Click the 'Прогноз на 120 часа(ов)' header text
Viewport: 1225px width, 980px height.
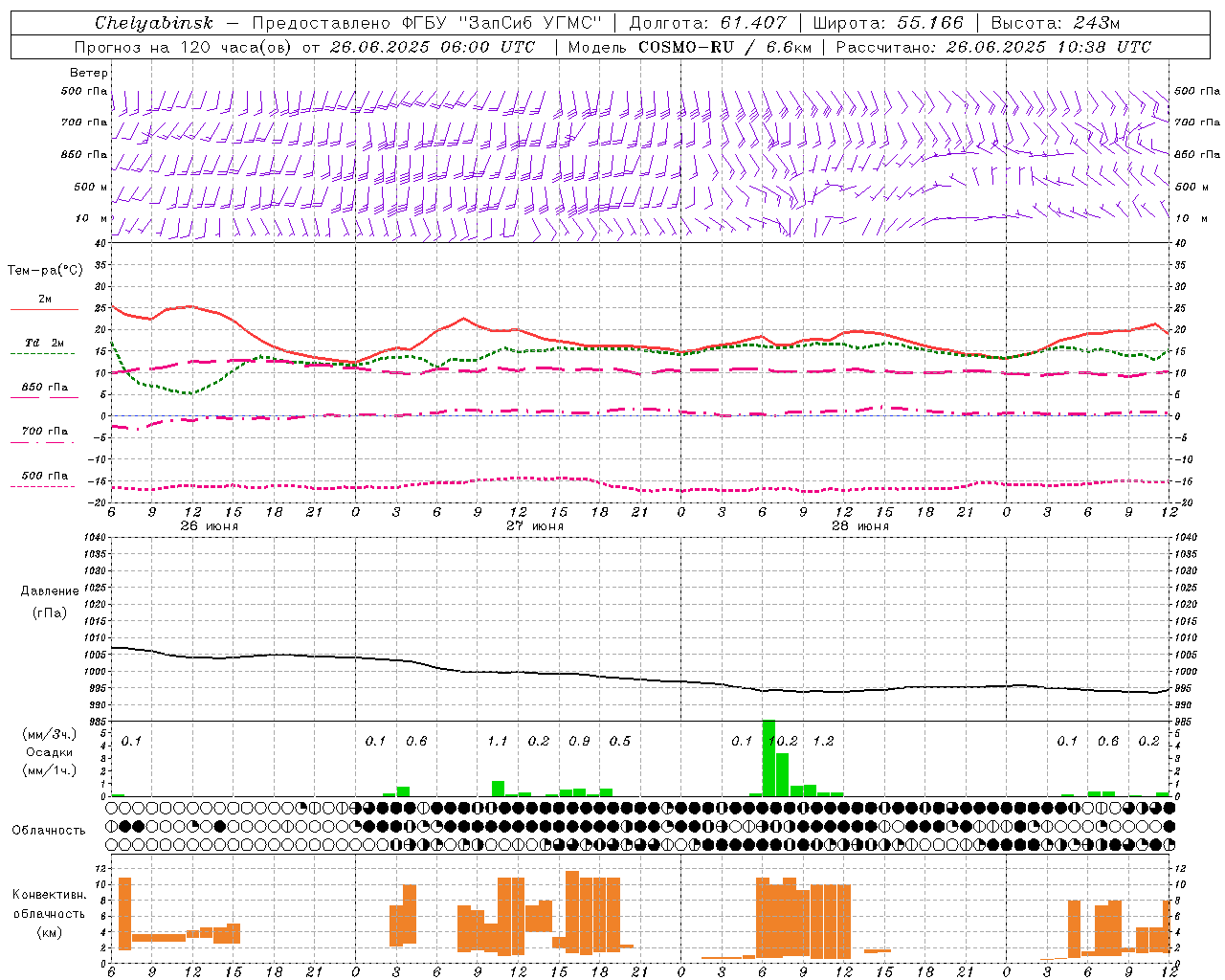coord(185,47)
